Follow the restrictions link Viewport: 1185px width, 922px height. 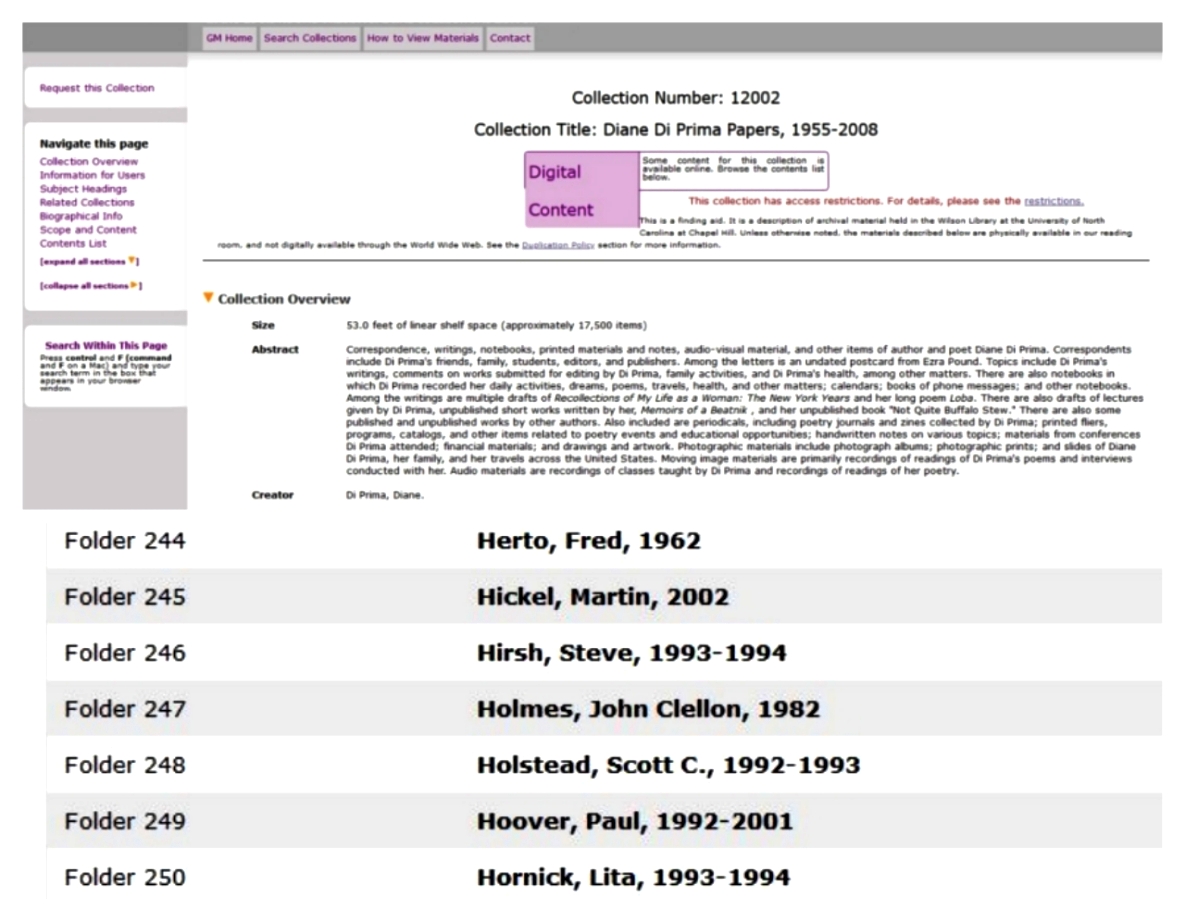coord(1053,201)
